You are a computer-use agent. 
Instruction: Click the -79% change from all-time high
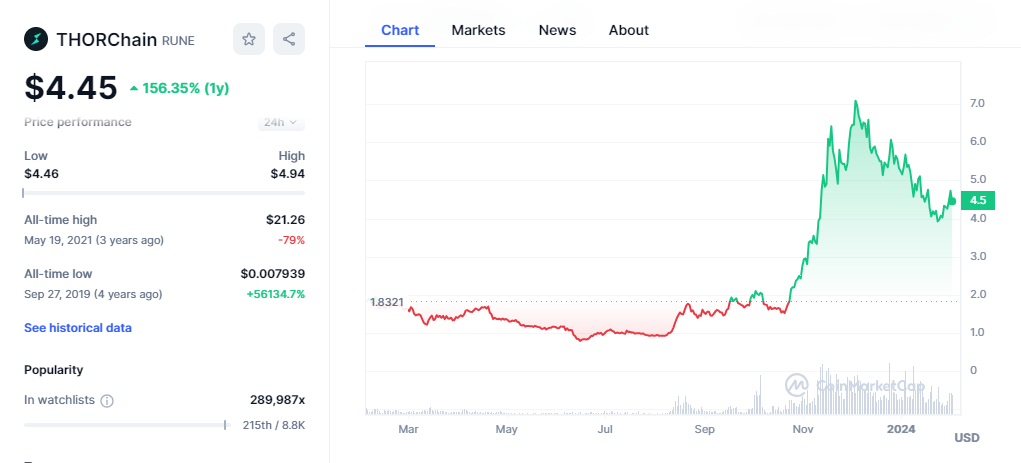point(292,240)
